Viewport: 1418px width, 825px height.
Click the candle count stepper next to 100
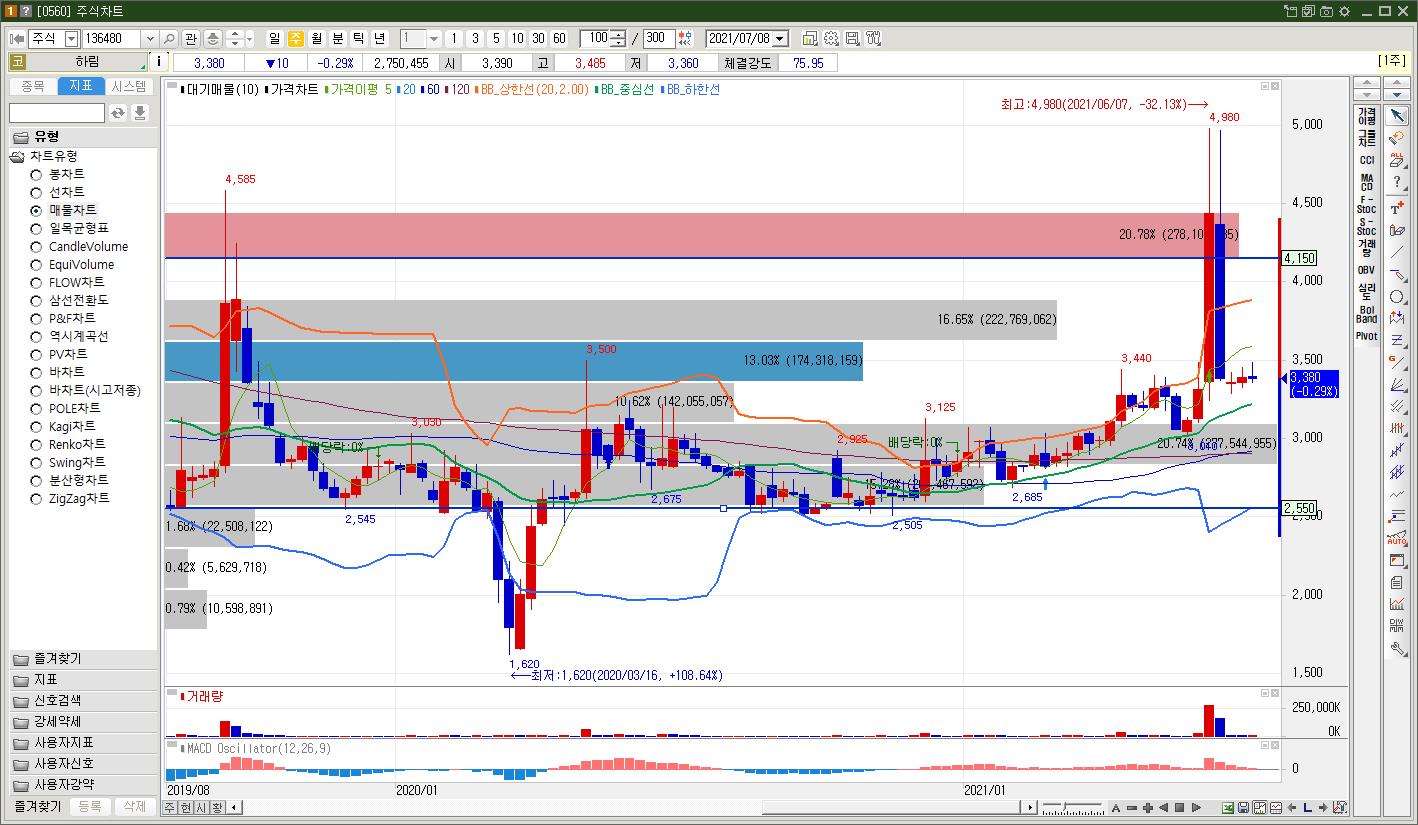619,39
